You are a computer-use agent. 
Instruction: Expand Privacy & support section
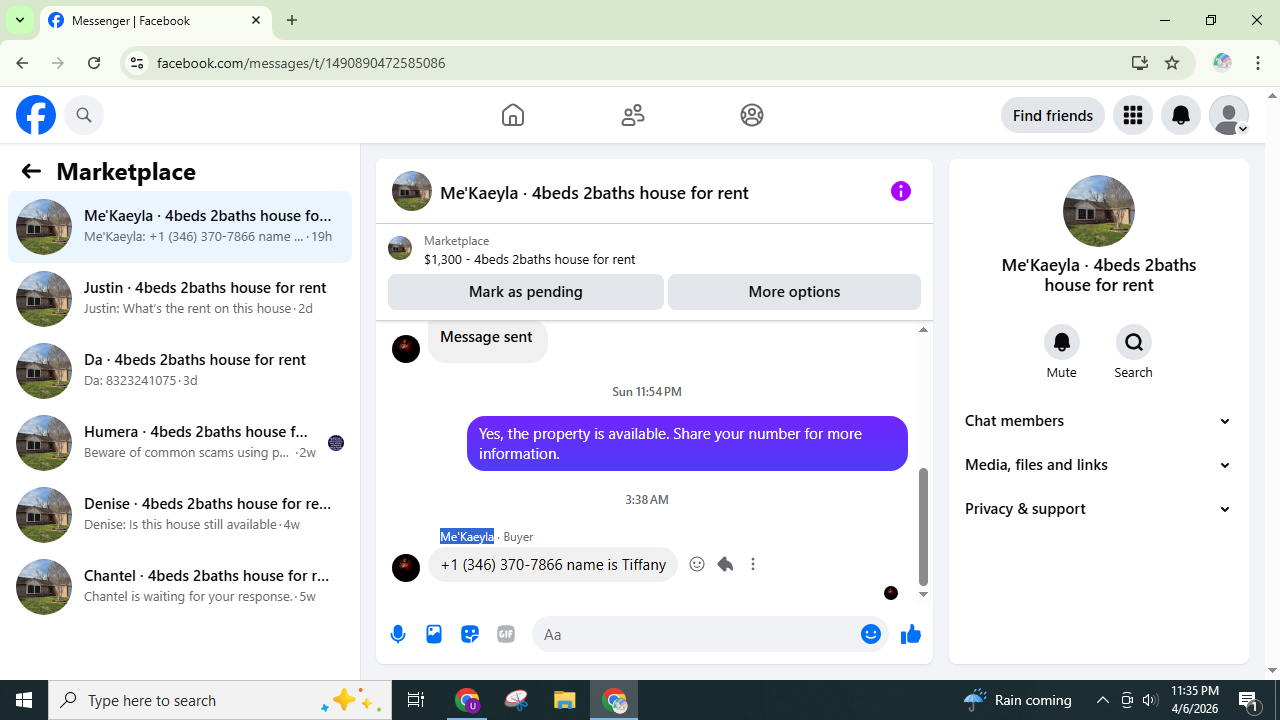(x=1098, y=509)
